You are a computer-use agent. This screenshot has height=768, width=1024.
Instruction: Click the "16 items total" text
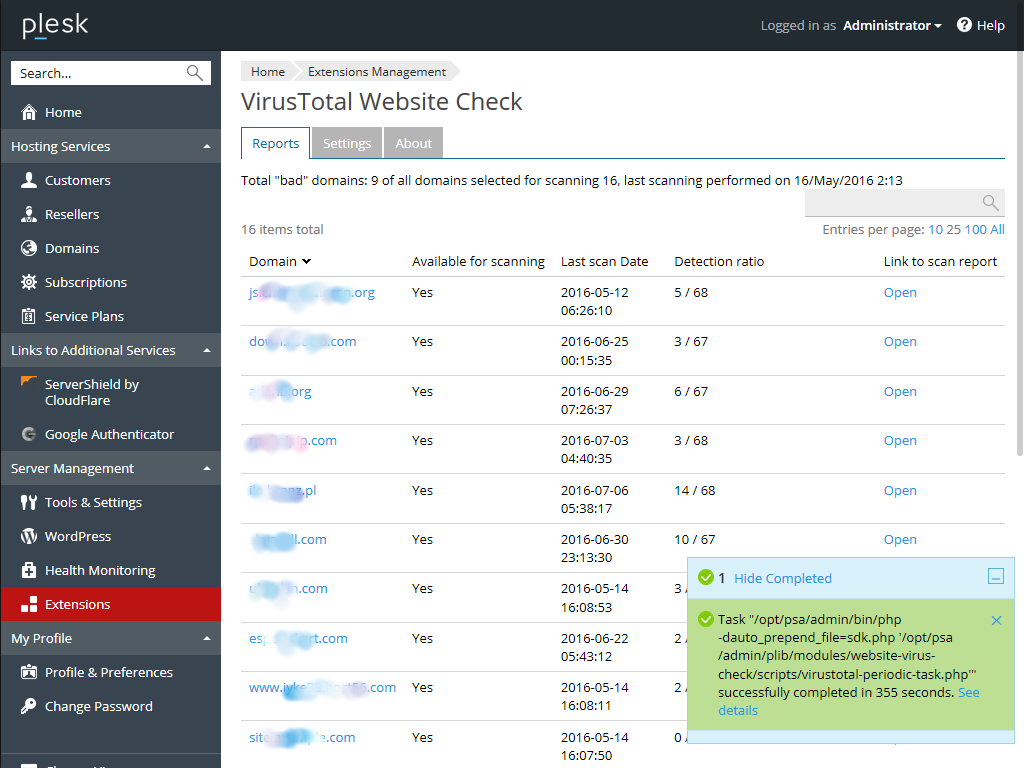coord(282,229)
